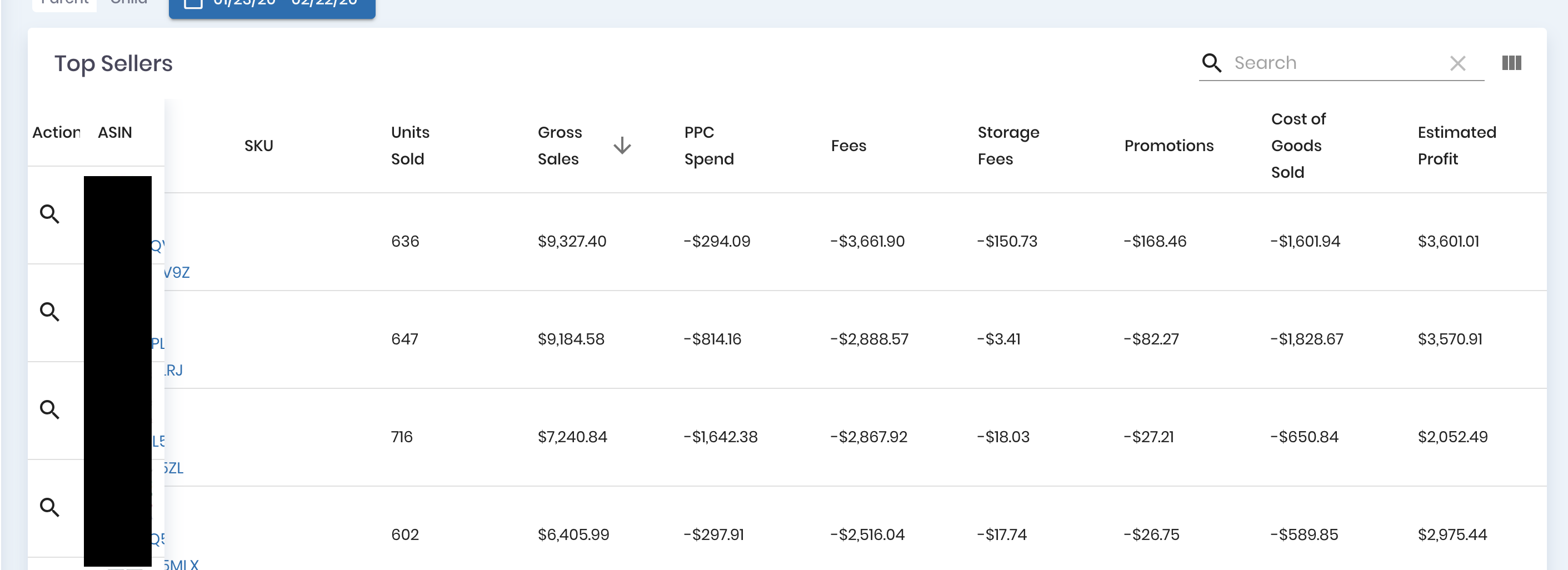Viewport: 1568px width, 570px height.
Task: Click the magnifier action for the 602 units row
Action: tap(49, 507)
